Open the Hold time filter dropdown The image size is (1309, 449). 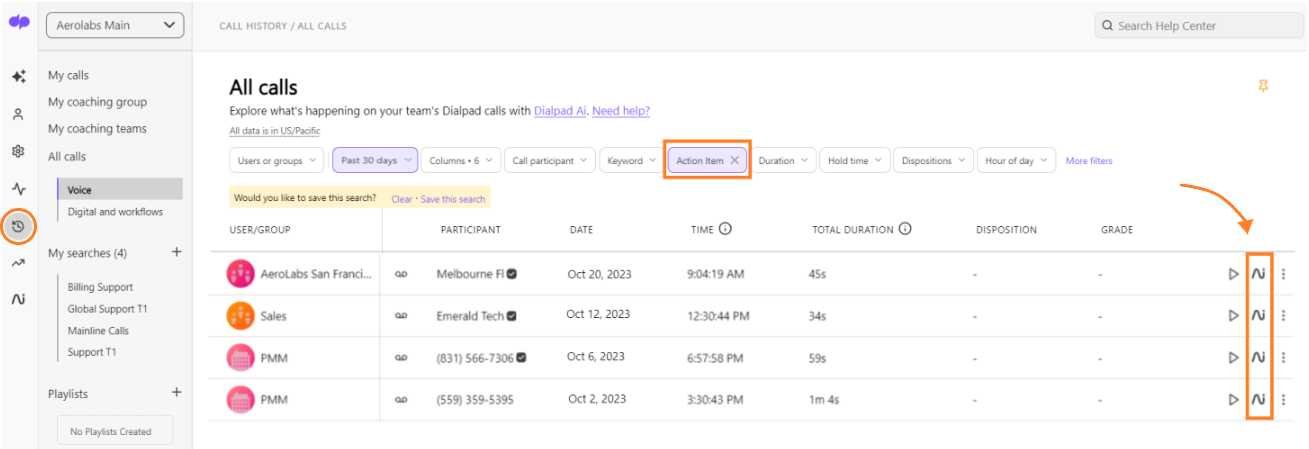[854, 160]
